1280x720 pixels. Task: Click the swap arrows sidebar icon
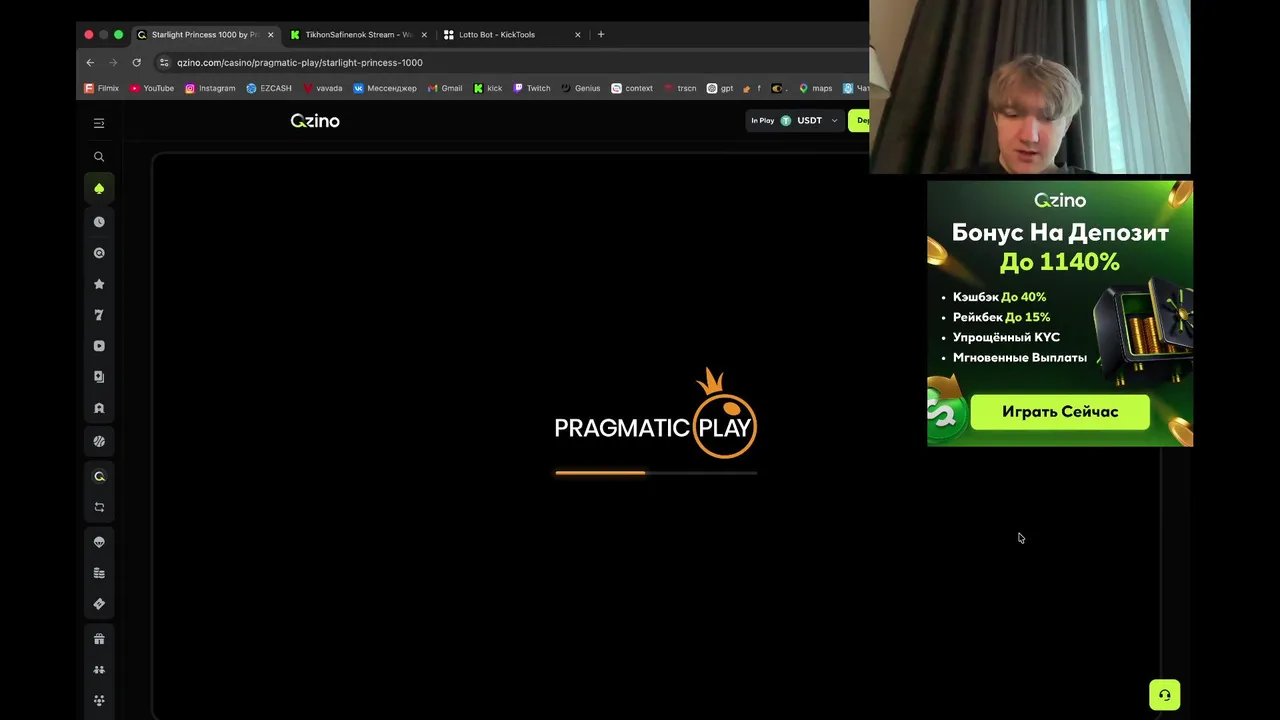(99, 507)
